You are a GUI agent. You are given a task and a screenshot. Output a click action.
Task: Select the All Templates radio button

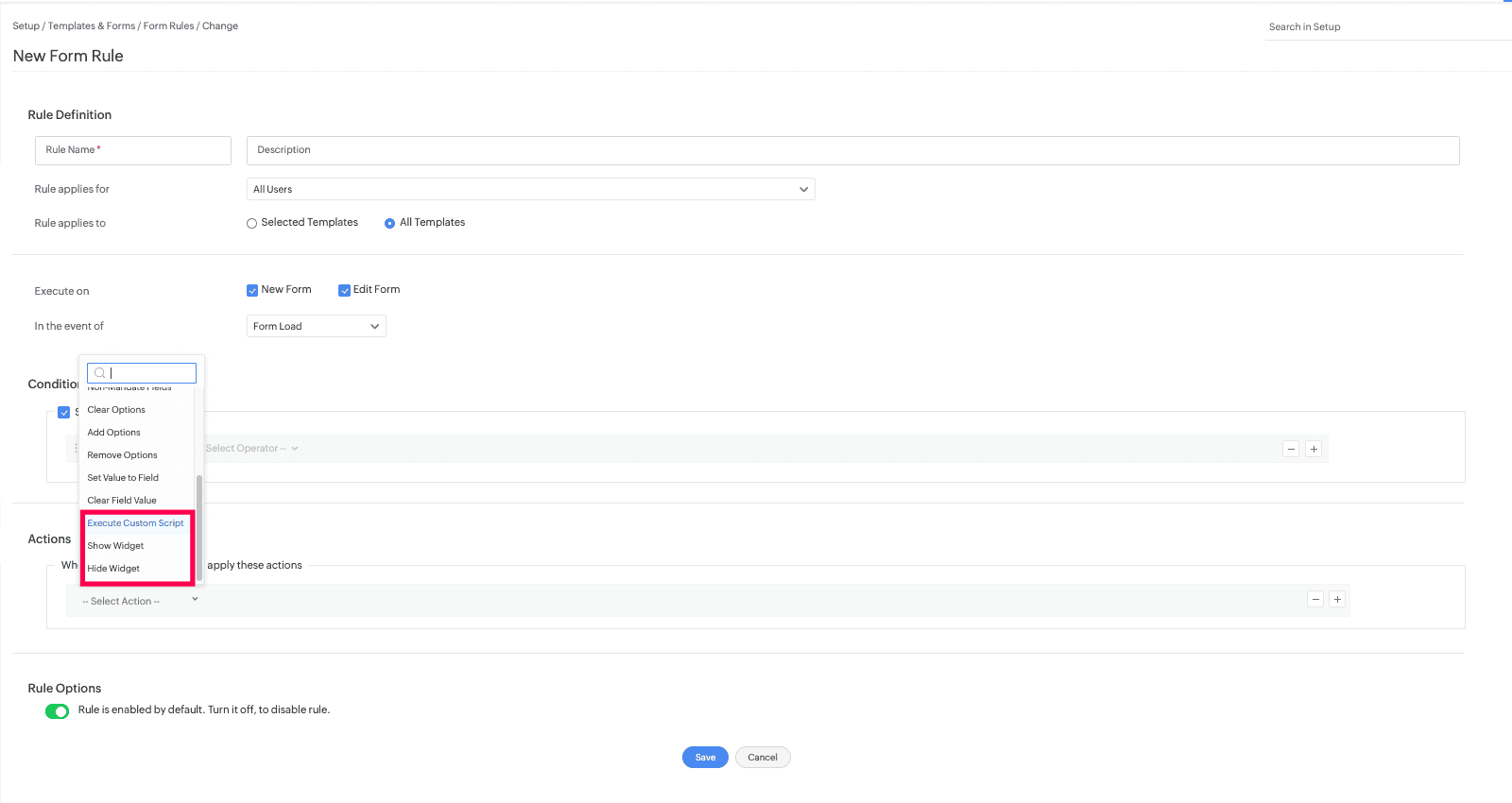point(389,224)
